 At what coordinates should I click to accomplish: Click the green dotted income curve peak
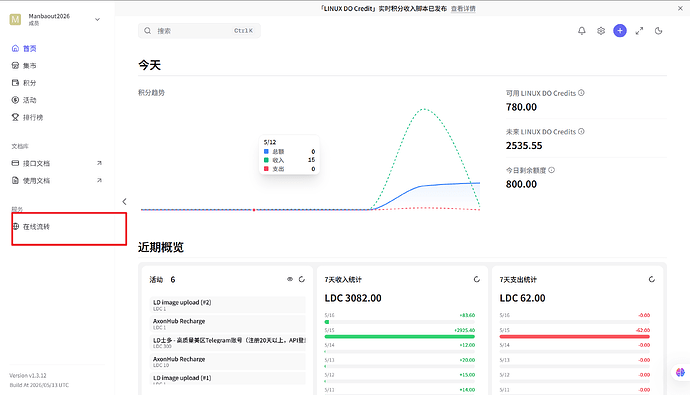424,109
